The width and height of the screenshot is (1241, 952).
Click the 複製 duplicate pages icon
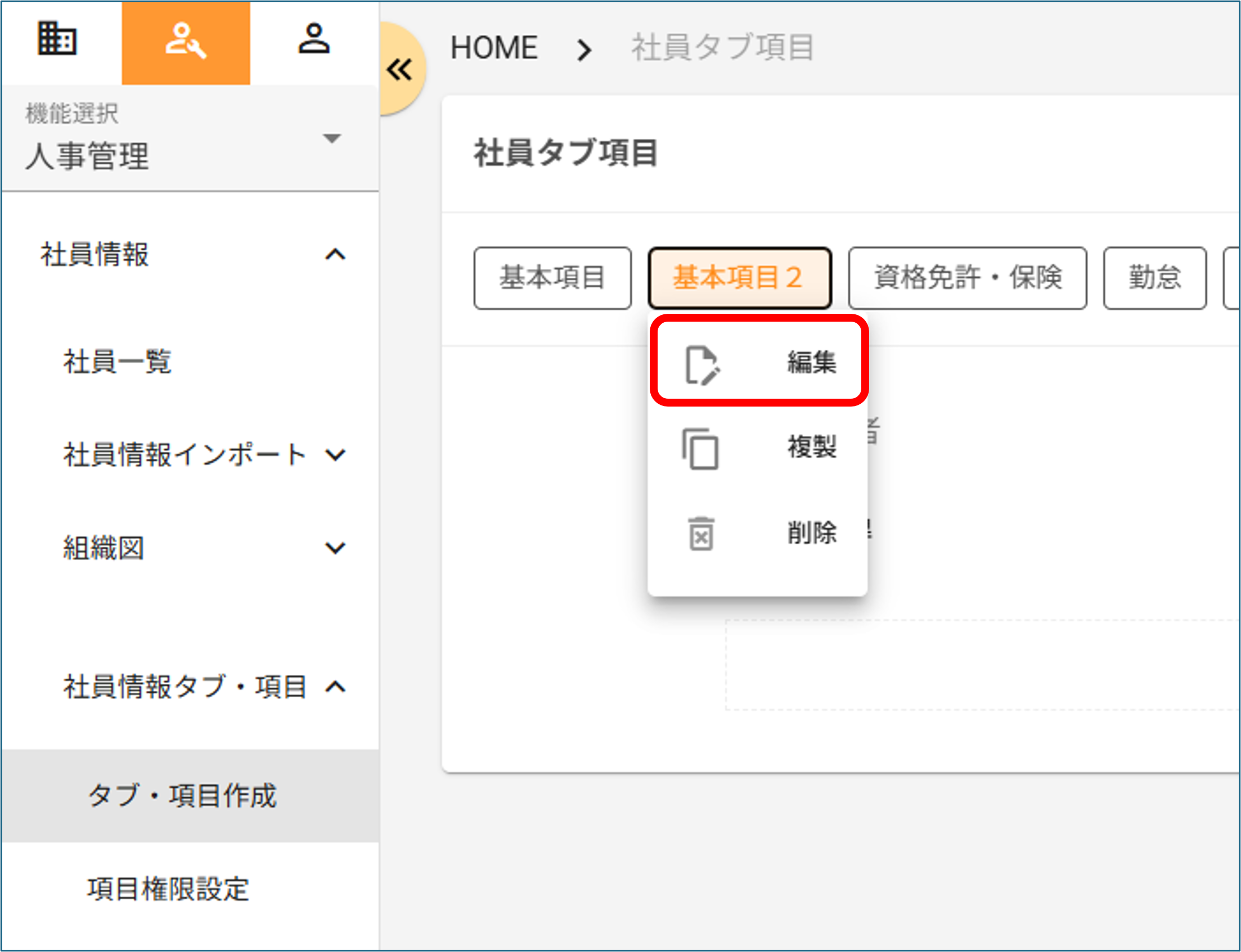(702, 448)
